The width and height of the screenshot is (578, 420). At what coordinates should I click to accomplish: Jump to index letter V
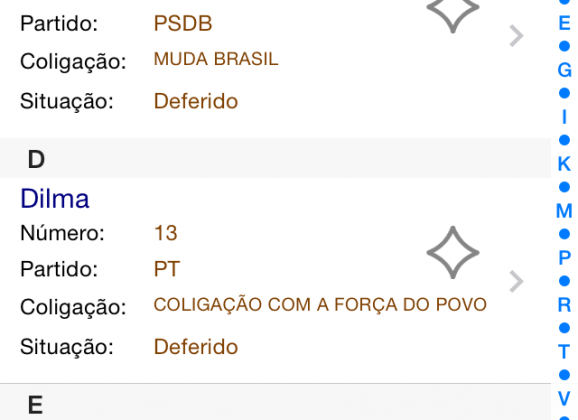[564, 398]
